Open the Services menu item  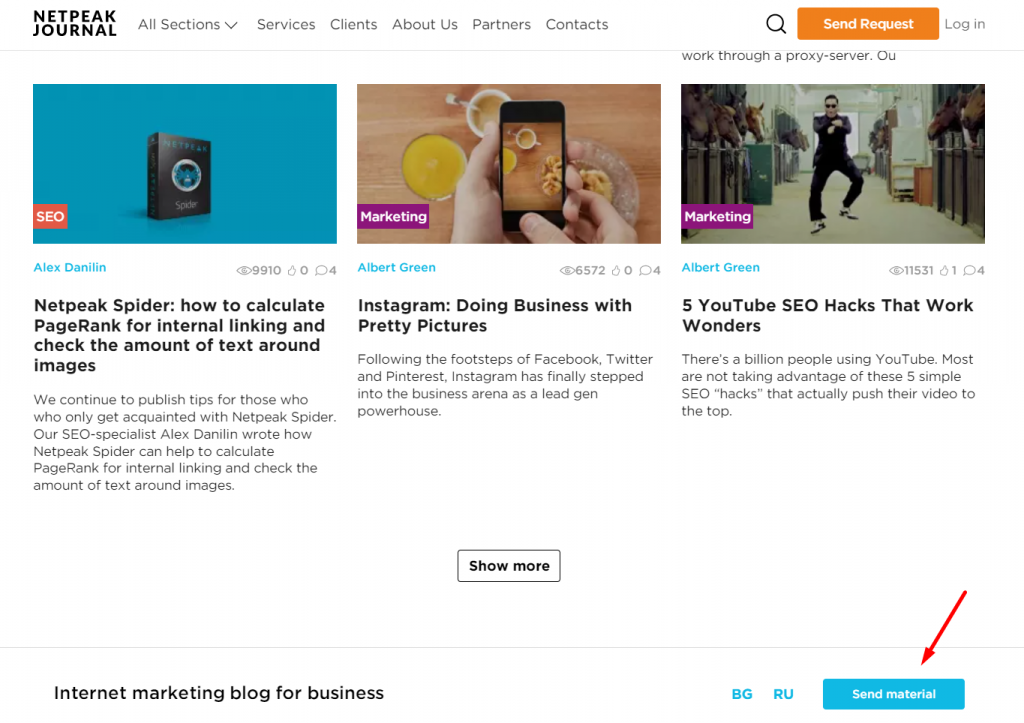point(286,24)
